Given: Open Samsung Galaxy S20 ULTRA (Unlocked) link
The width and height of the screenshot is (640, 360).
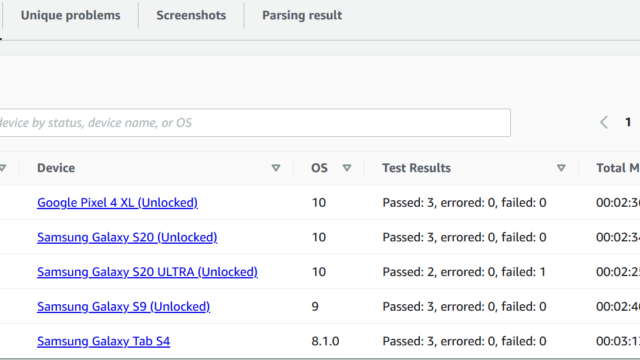Looking at the screenshot, I should coord(147,272).
